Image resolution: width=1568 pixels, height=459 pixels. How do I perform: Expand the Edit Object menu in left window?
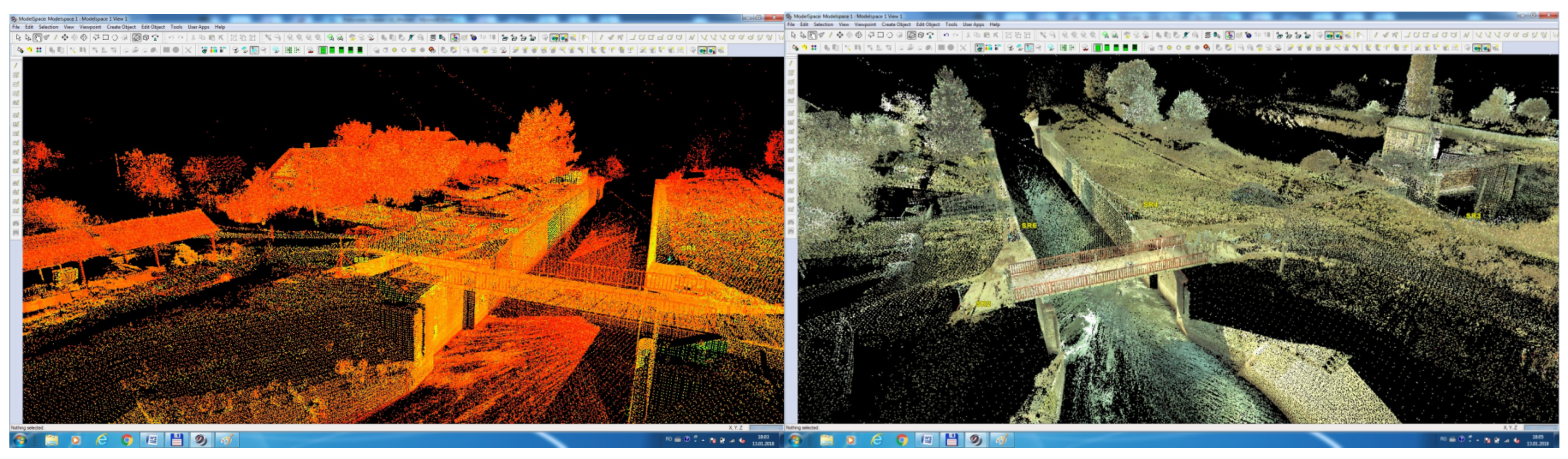(153, 27)
